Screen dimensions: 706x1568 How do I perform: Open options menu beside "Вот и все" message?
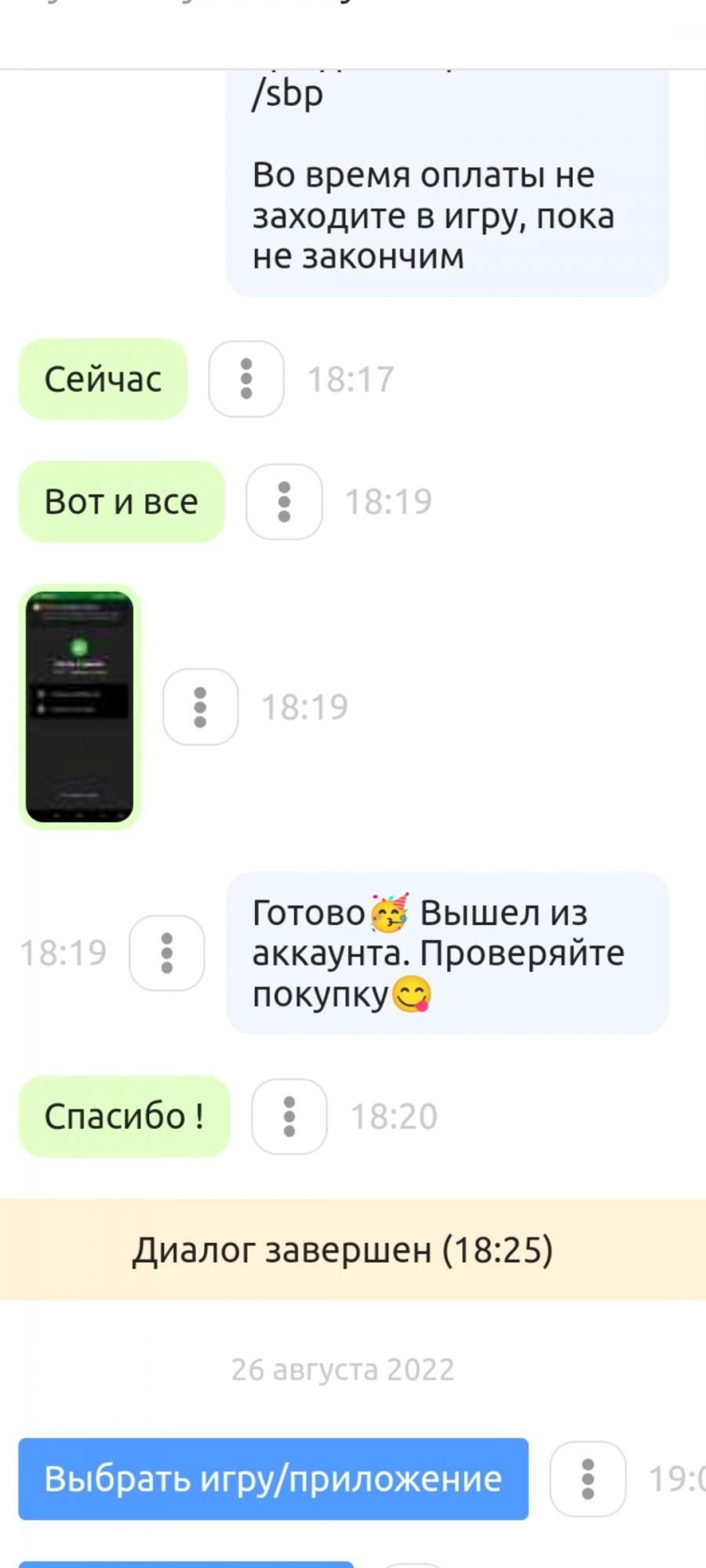(x=284, y=502)
